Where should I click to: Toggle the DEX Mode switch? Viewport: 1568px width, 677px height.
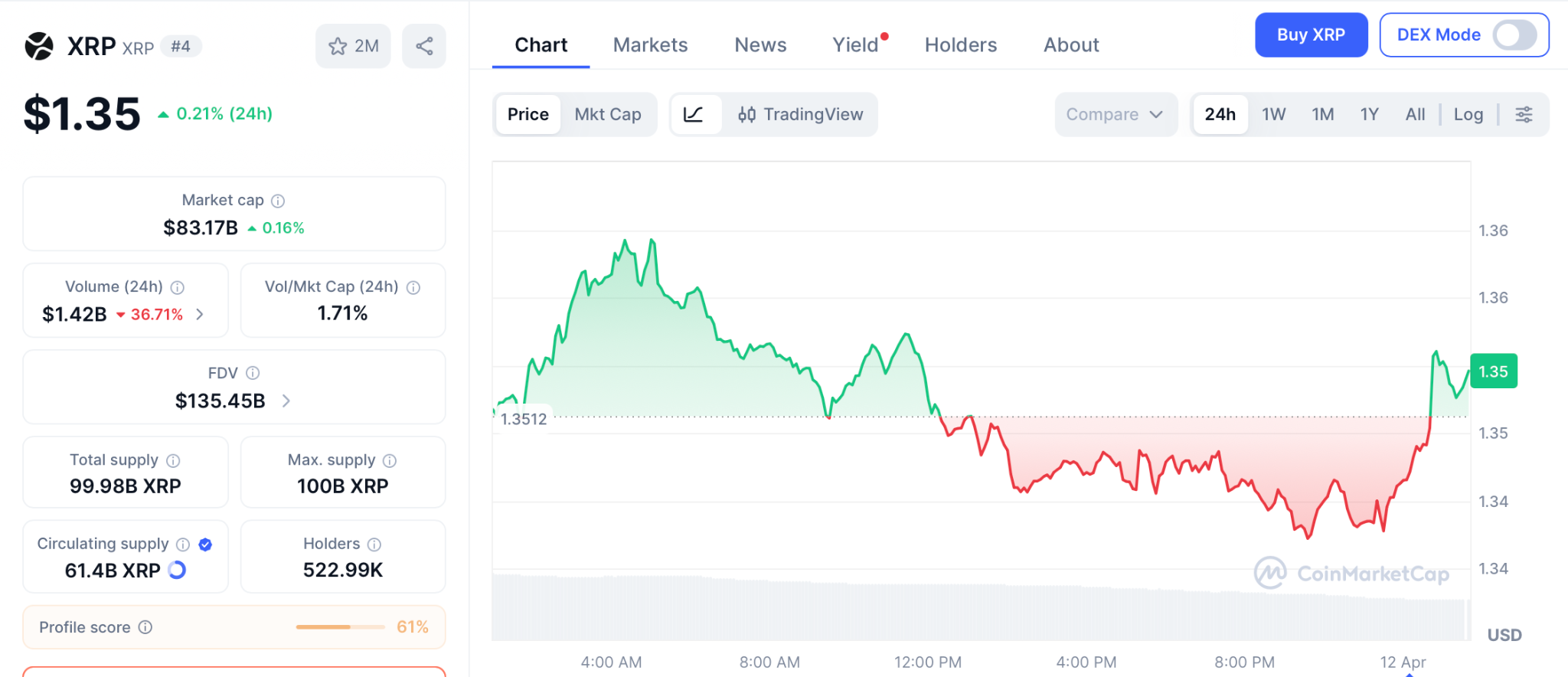click(x=1514, y=35)
